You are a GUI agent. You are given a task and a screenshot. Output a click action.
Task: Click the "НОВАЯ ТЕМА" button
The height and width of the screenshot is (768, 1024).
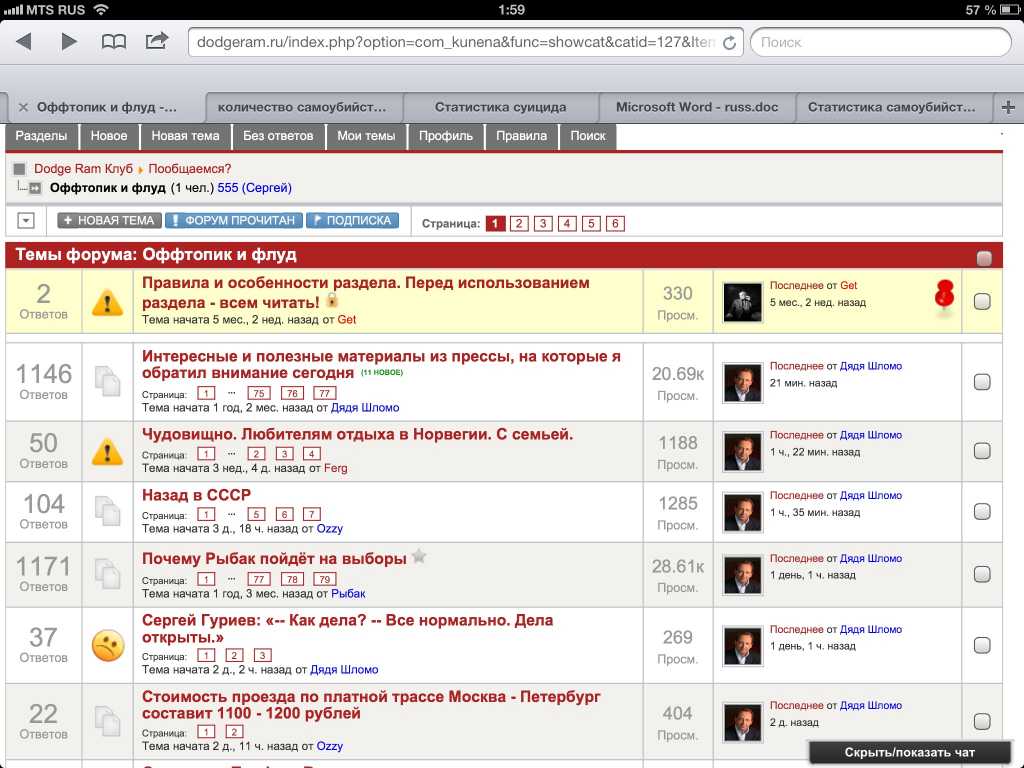(x=109, y=221)
